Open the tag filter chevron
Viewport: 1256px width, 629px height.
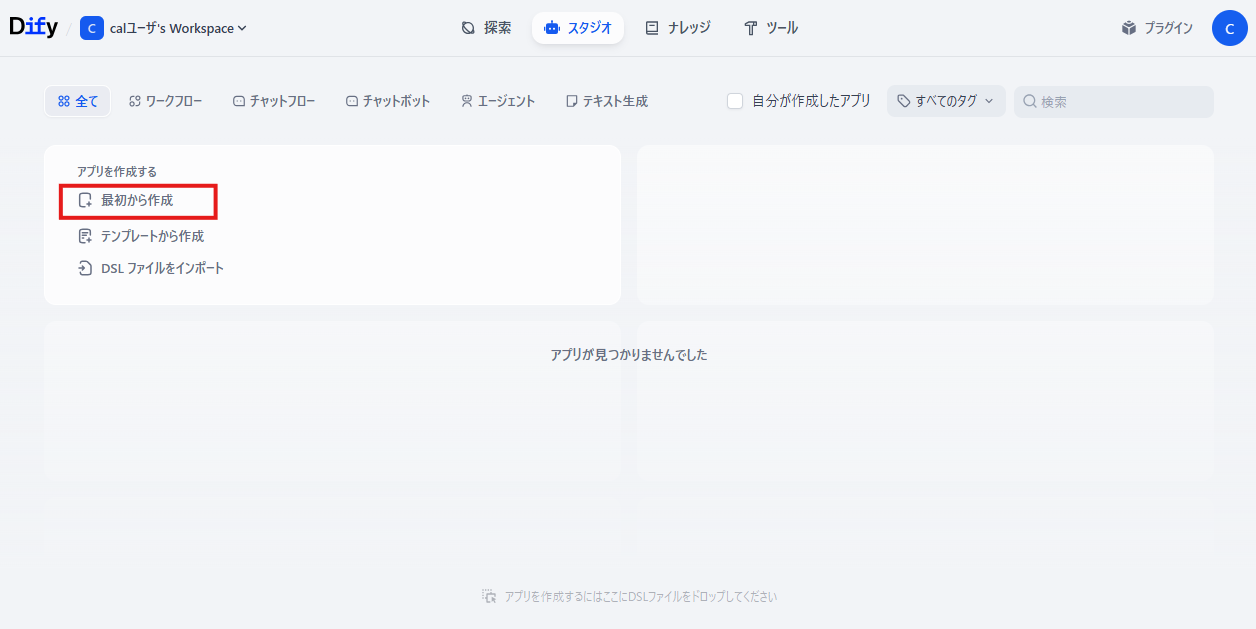tap(988, 100)
